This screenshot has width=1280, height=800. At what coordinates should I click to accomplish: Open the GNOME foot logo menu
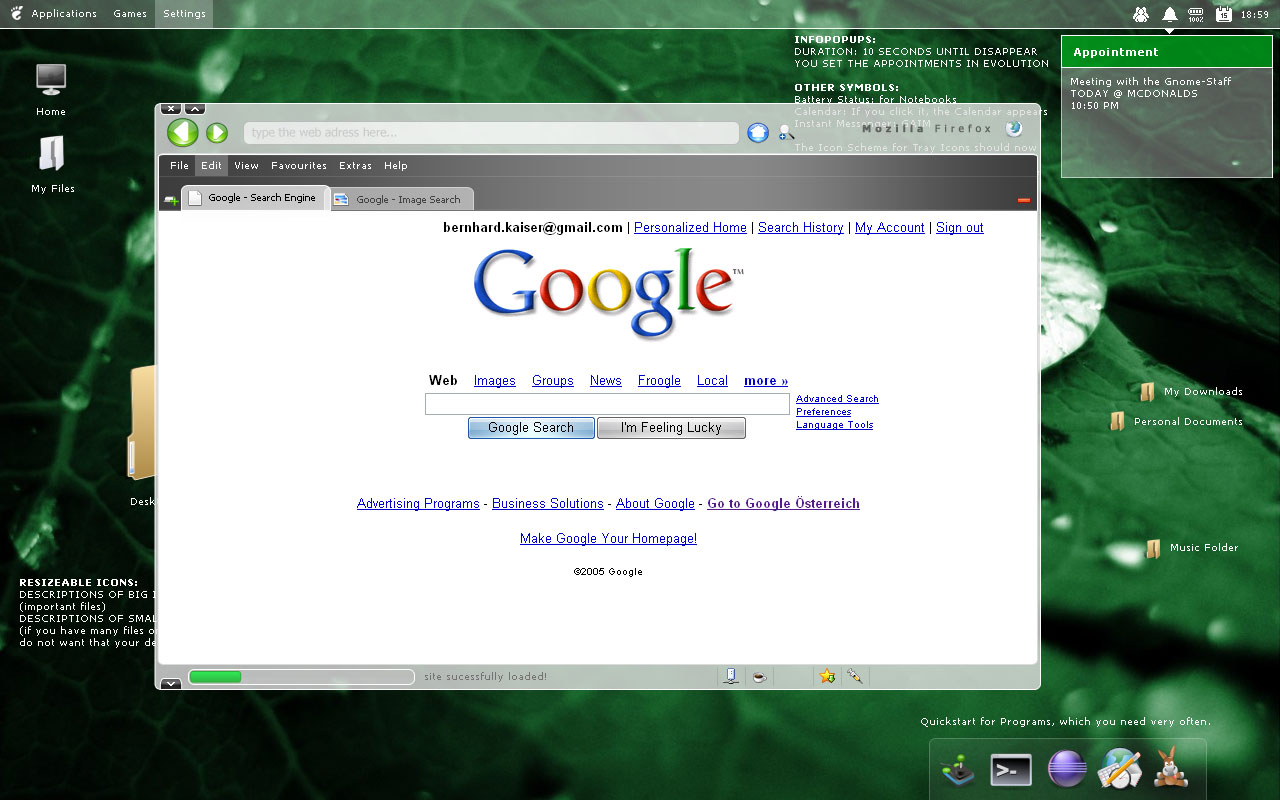pyautogui.click(x=15, y=14)
